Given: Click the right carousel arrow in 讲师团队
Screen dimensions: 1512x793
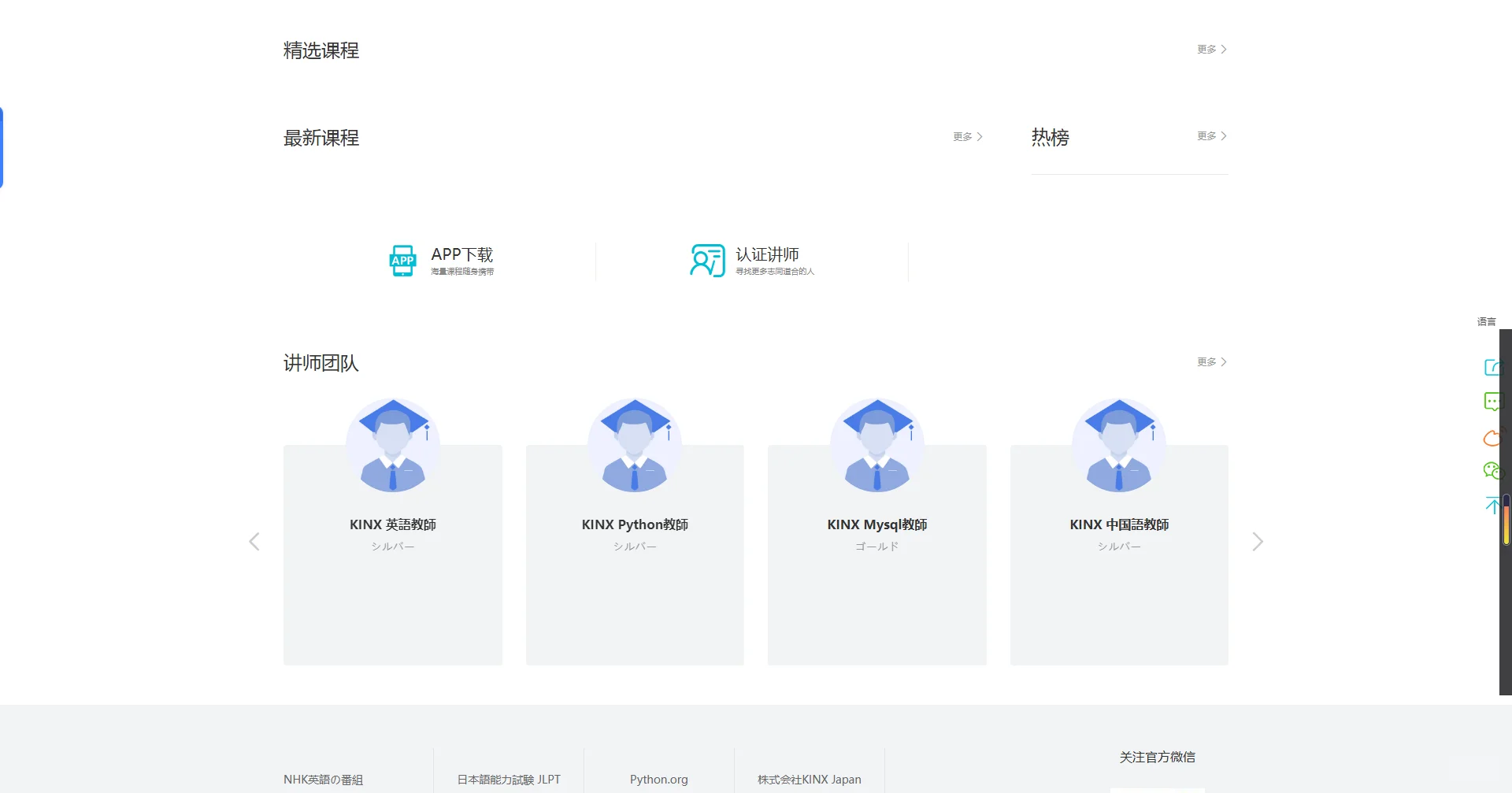Looking at the screenshot, I should 1258,541.
